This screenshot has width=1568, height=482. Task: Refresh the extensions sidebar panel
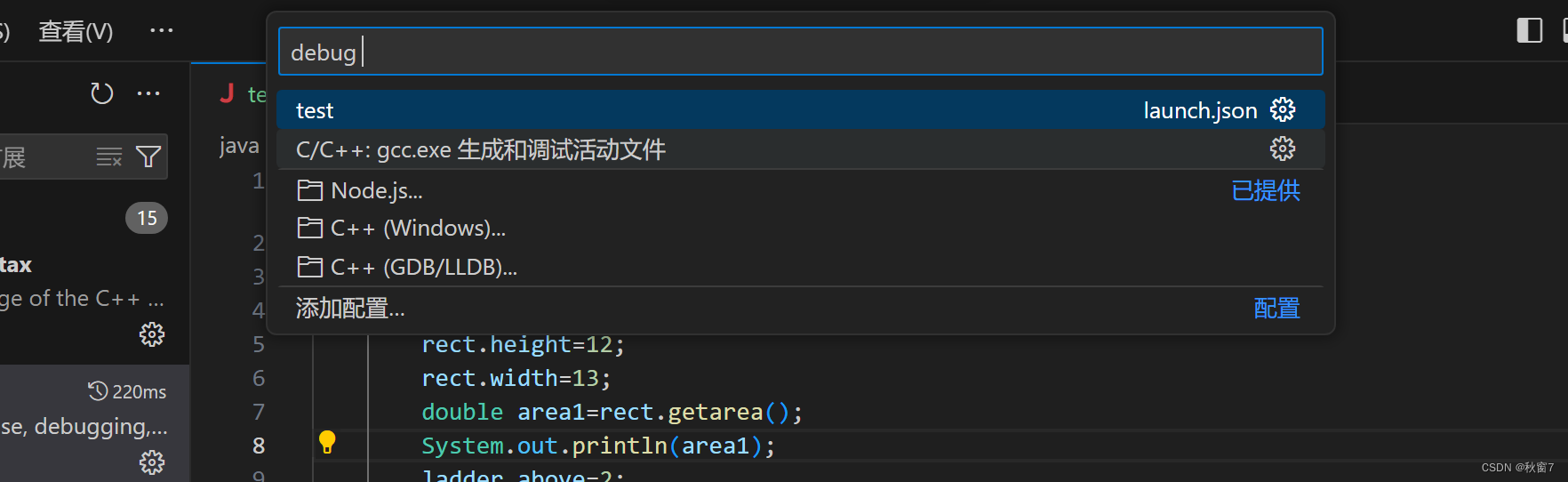[102, 92]
